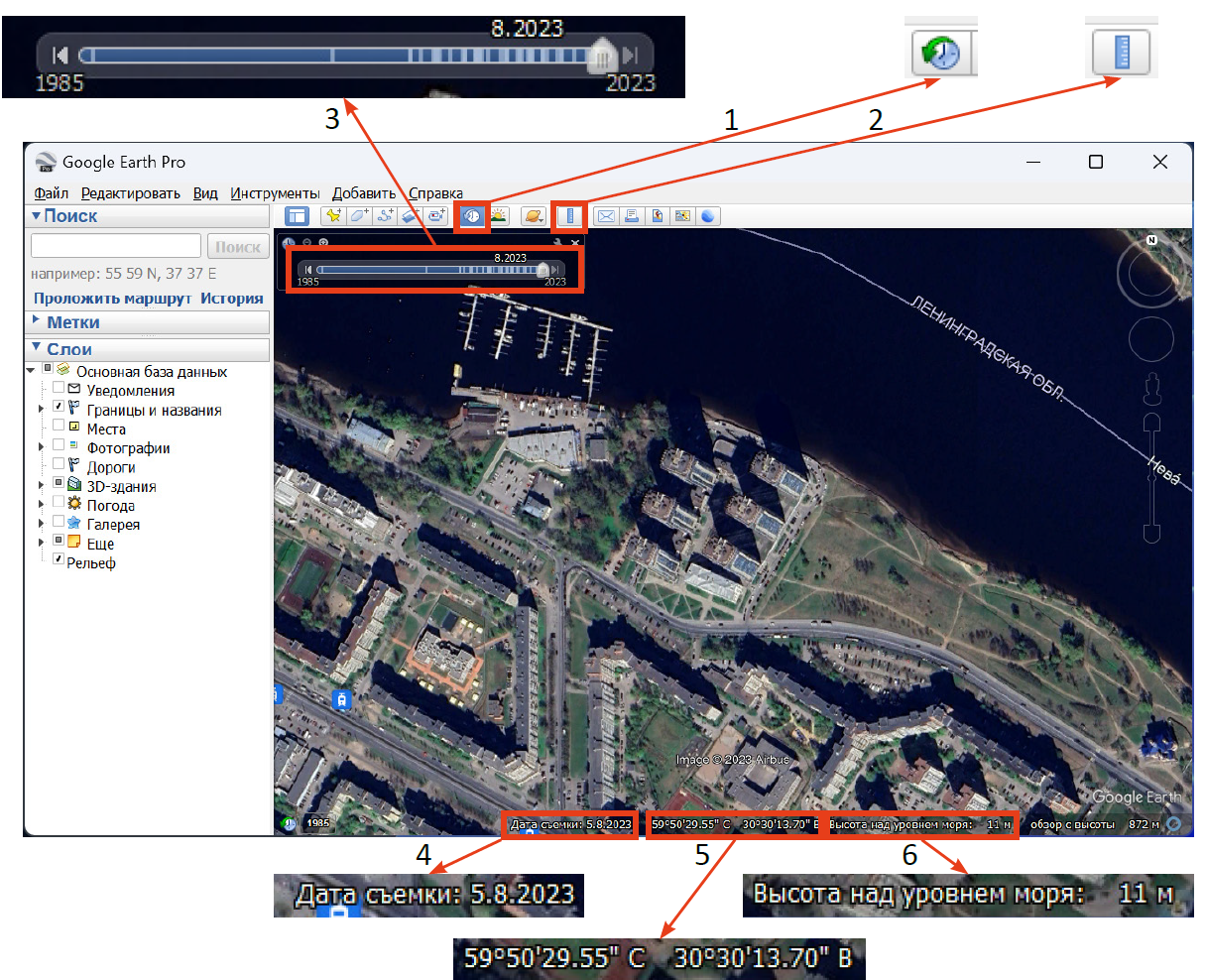Click the email envelope toolbar icon
Image resolution: width=1206 pixels, height=980 pixels.
click(606, 216)
